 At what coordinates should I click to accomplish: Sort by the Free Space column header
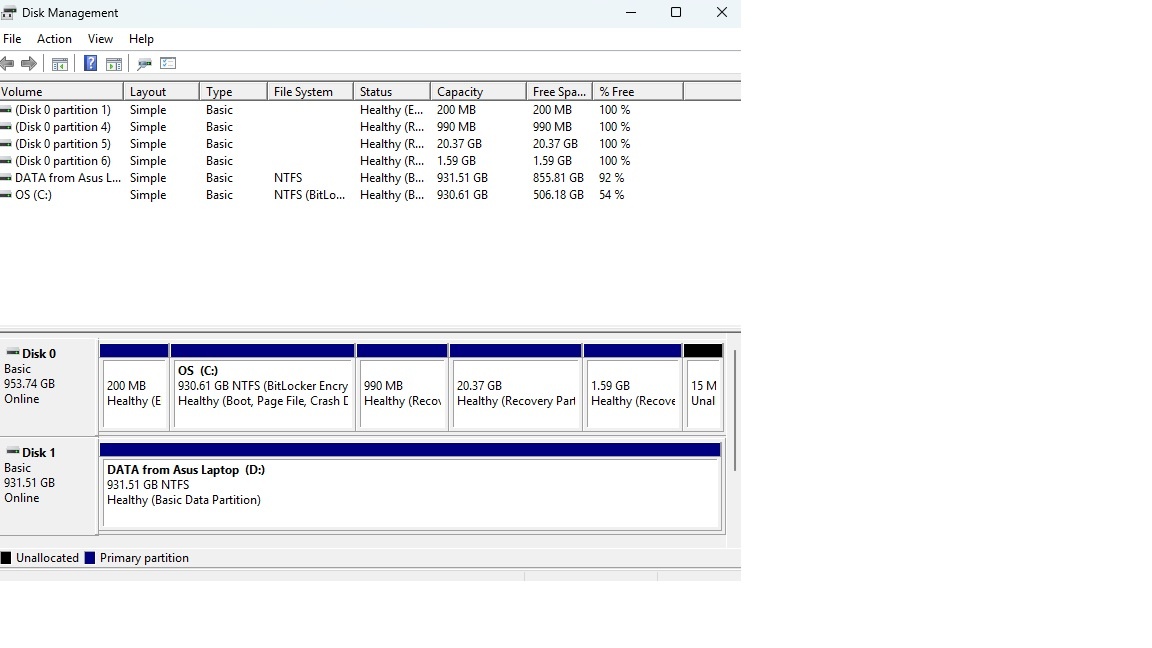[559, 92]
